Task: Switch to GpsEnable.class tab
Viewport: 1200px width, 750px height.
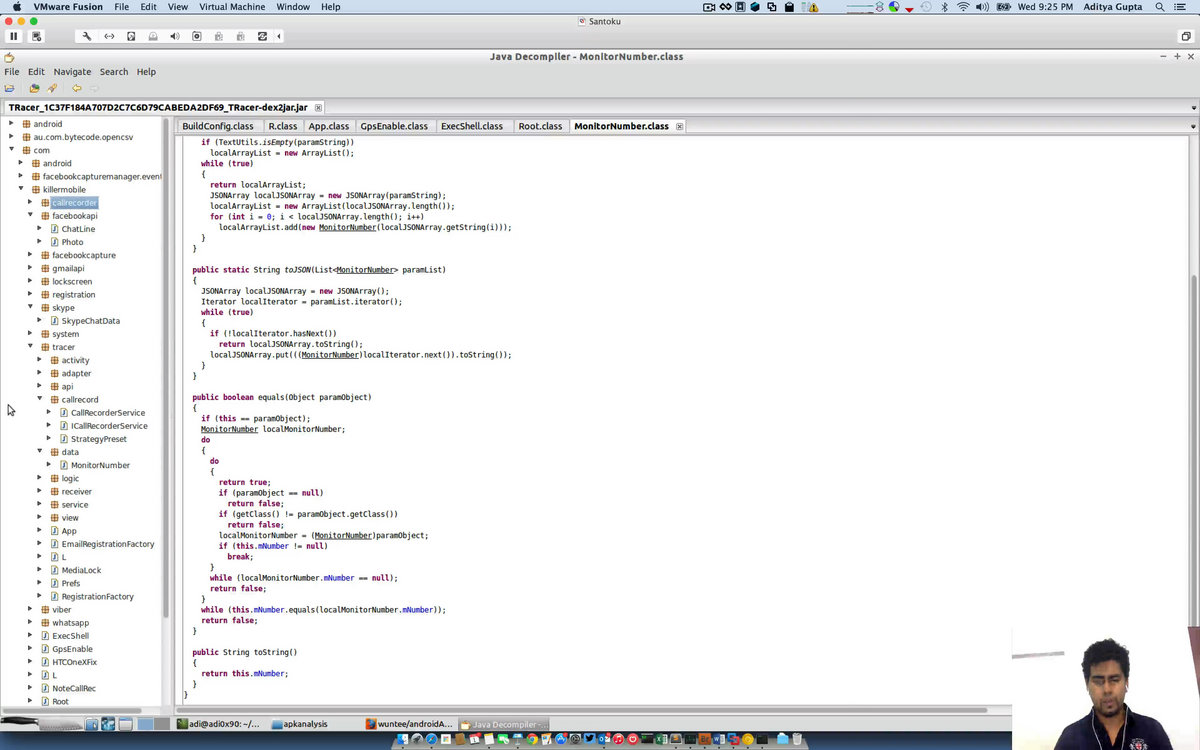Action: pyautogui.click(x=394, y=126)
